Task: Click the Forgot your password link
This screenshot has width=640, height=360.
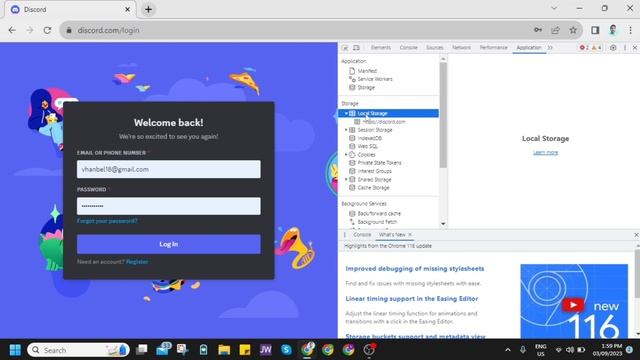Action: (x=107, y=221)
